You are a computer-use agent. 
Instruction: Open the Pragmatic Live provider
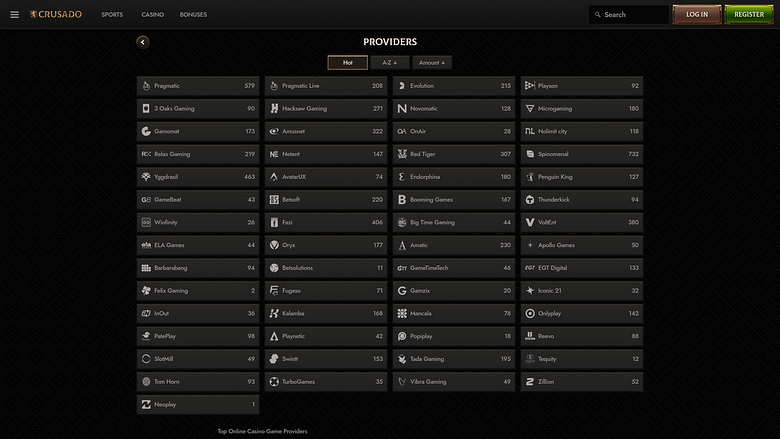[326, 86]
